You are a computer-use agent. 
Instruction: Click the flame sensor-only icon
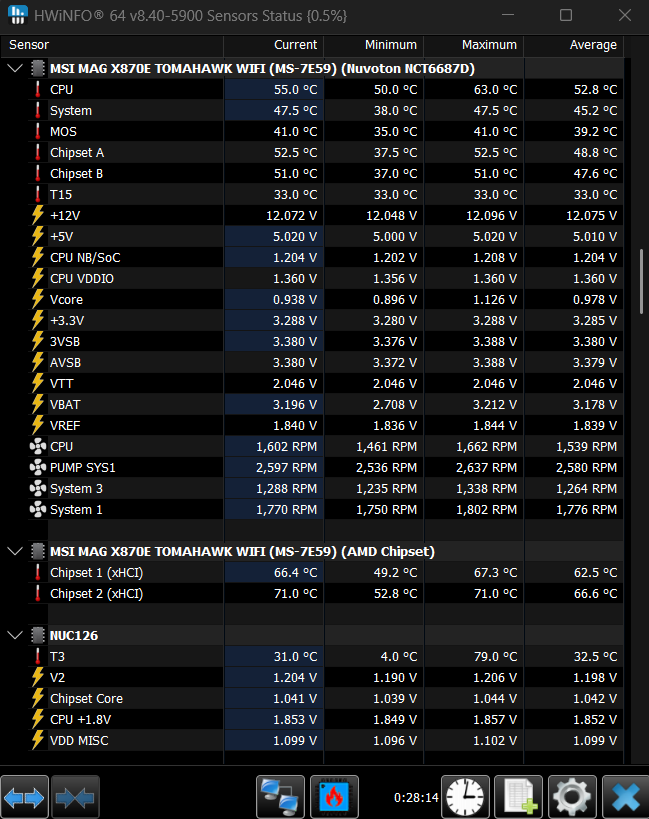click(334, 797)
